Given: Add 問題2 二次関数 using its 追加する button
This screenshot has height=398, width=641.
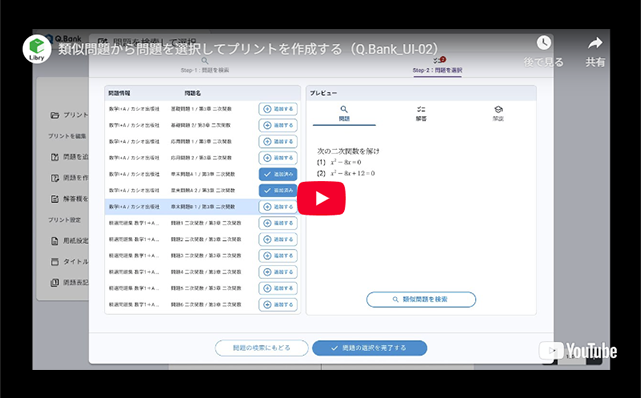Looking at the screenshot, I should (278, 239).
